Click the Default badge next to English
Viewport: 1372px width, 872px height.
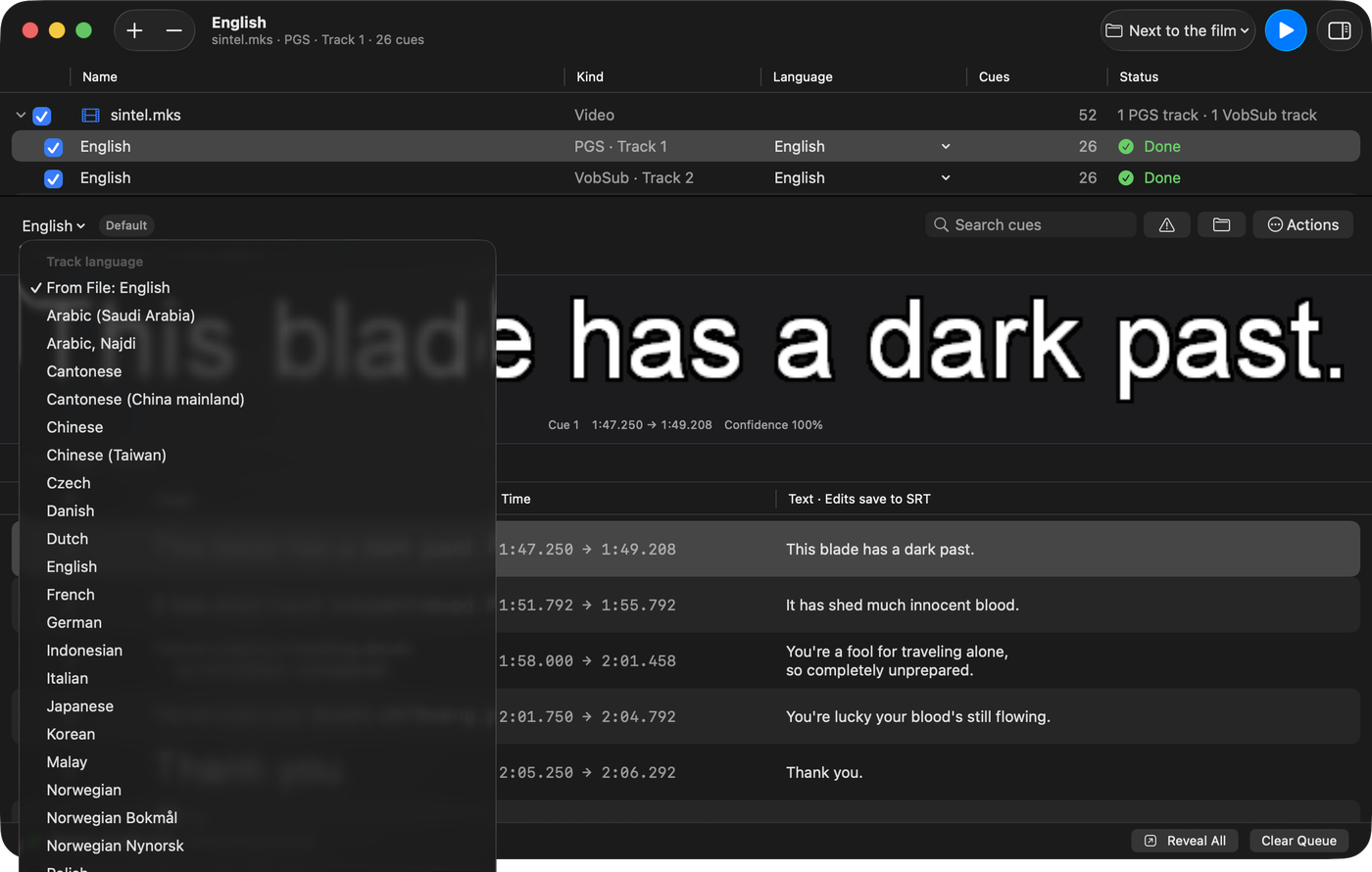126,225
